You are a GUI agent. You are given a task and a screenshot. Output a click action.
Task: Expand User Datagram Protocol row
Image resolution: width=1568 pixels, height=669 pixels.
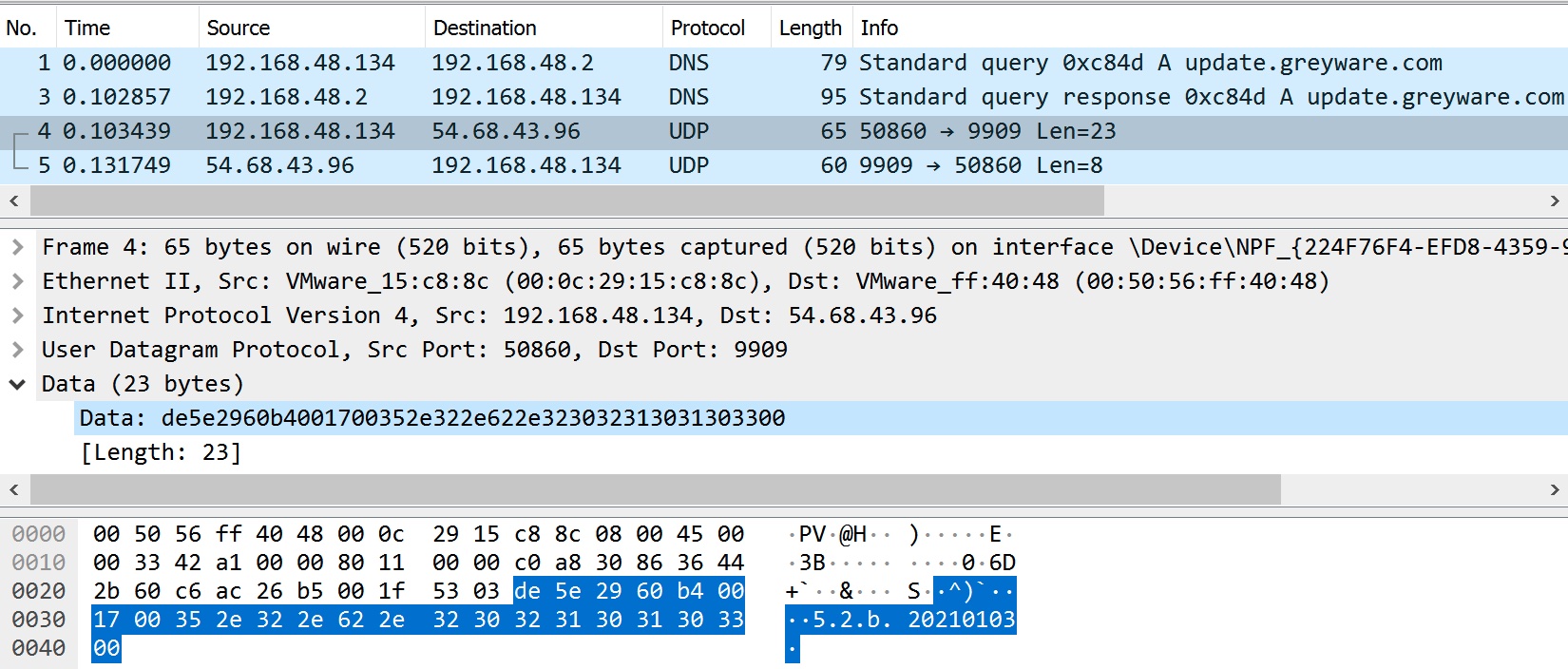[x=17, y=350]
